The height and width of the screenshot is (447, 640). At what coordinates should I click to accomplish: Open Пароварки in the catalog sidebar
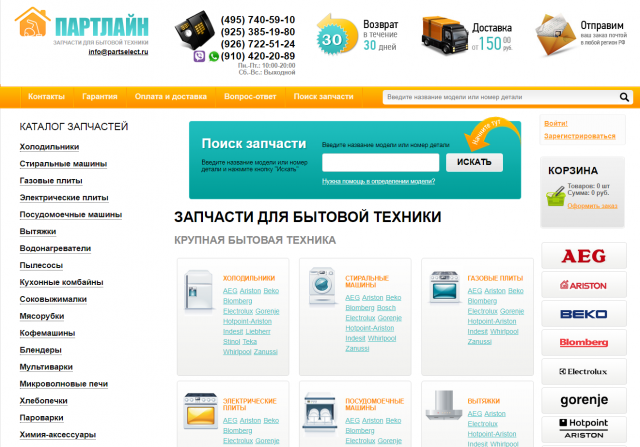(42, 418)
